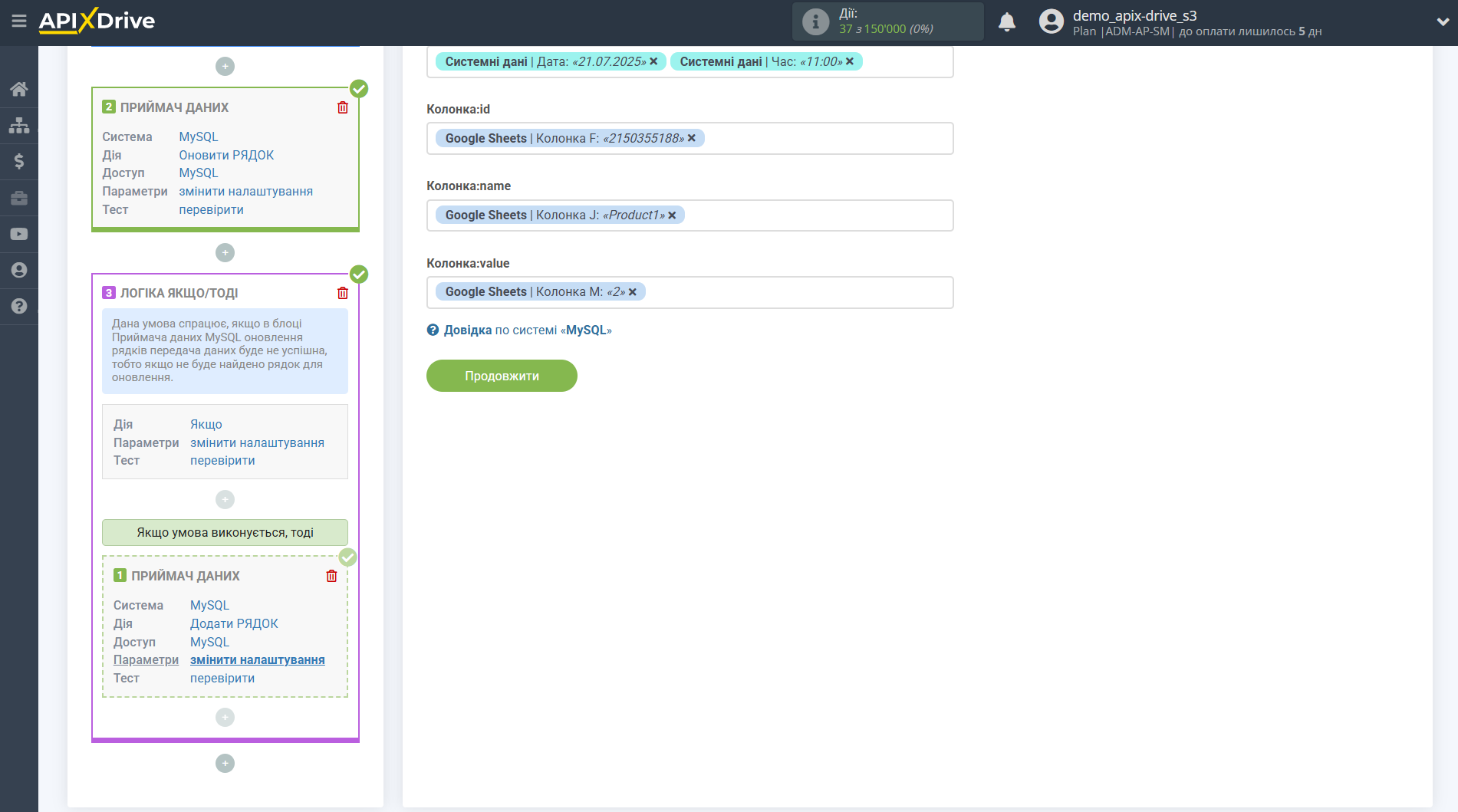Image resolution: width=1458 pixels, height=812 pixels.
Task: Click the help question mark icon near MySQL
Action: [x=433, y=330]
